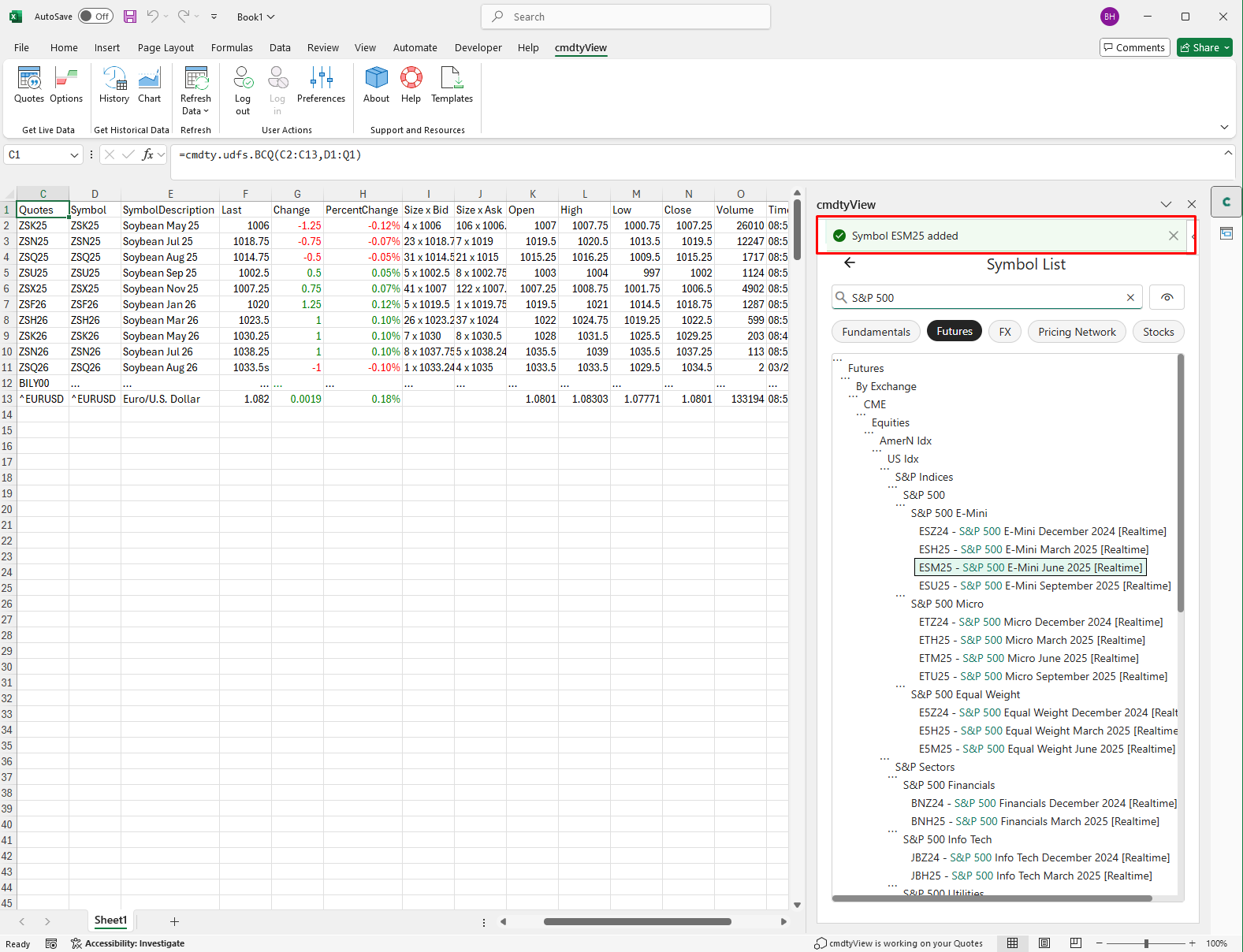The image size is (1243, 952).
Task: Open cmdtyView Preferences
Action: pos(321,85)
